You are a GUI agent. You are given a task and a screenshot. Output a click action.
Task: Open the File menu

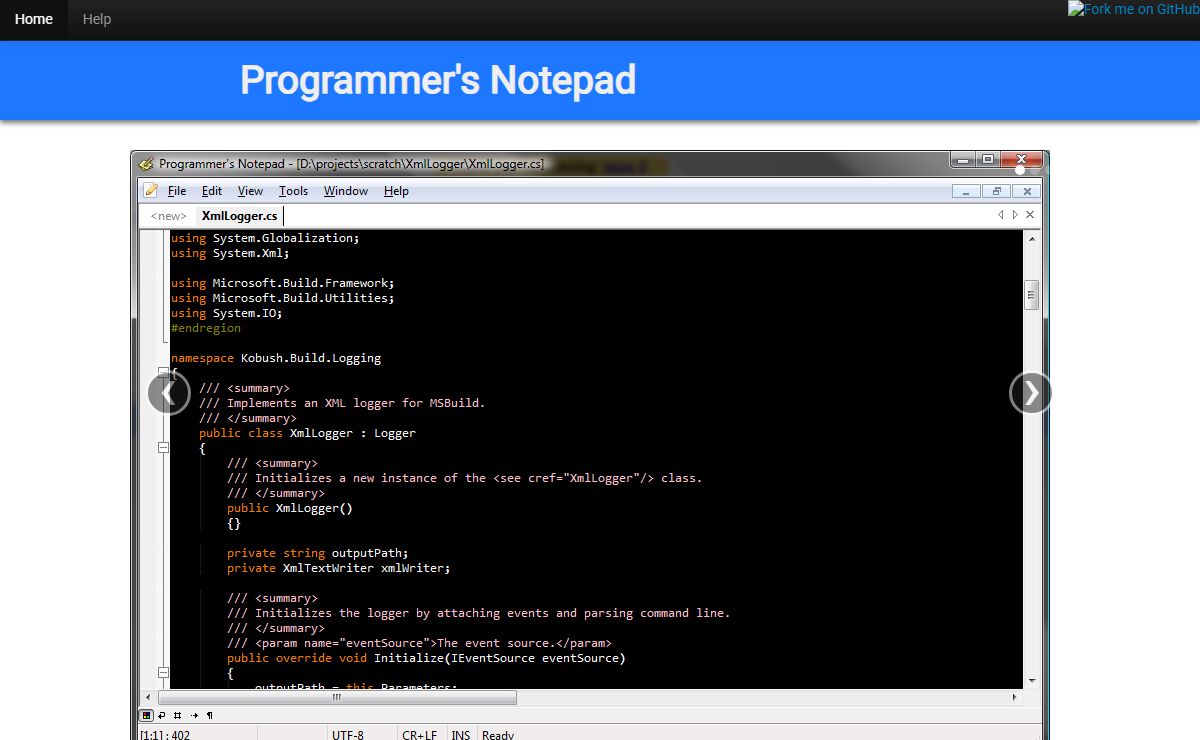(x=177, y=191)
